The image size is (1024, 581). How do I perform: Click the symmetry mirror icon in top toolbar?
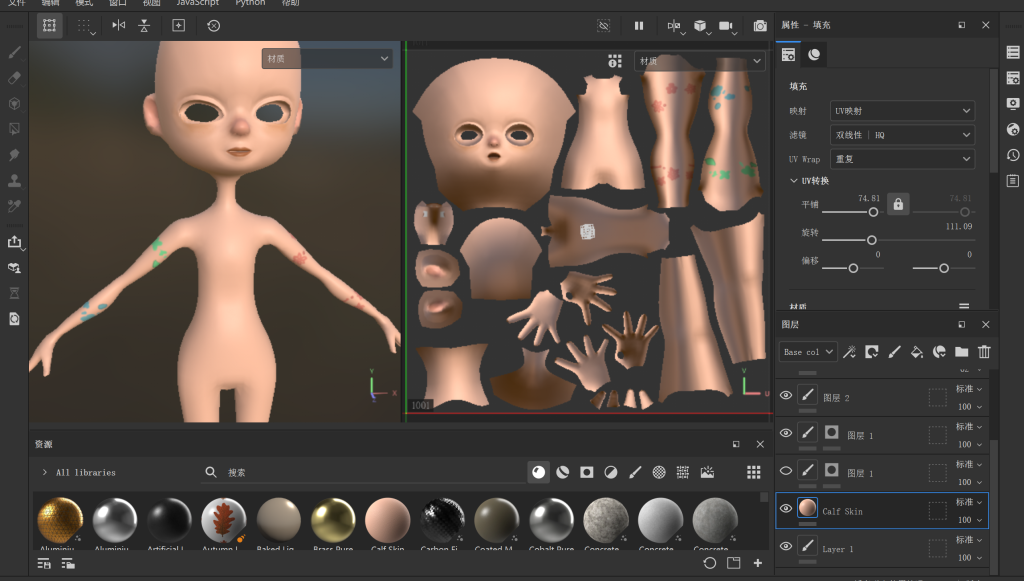[118, 25]
